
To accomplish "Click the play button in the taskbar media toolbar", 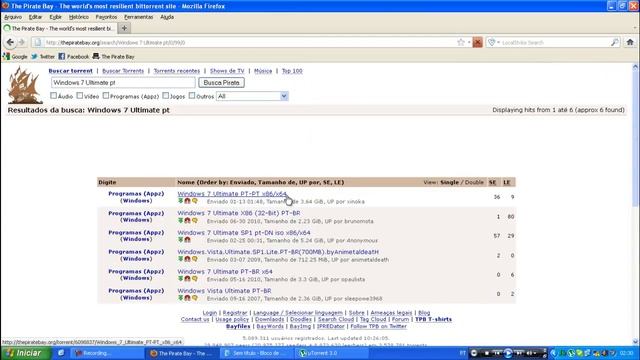I will tap(508, 353).
